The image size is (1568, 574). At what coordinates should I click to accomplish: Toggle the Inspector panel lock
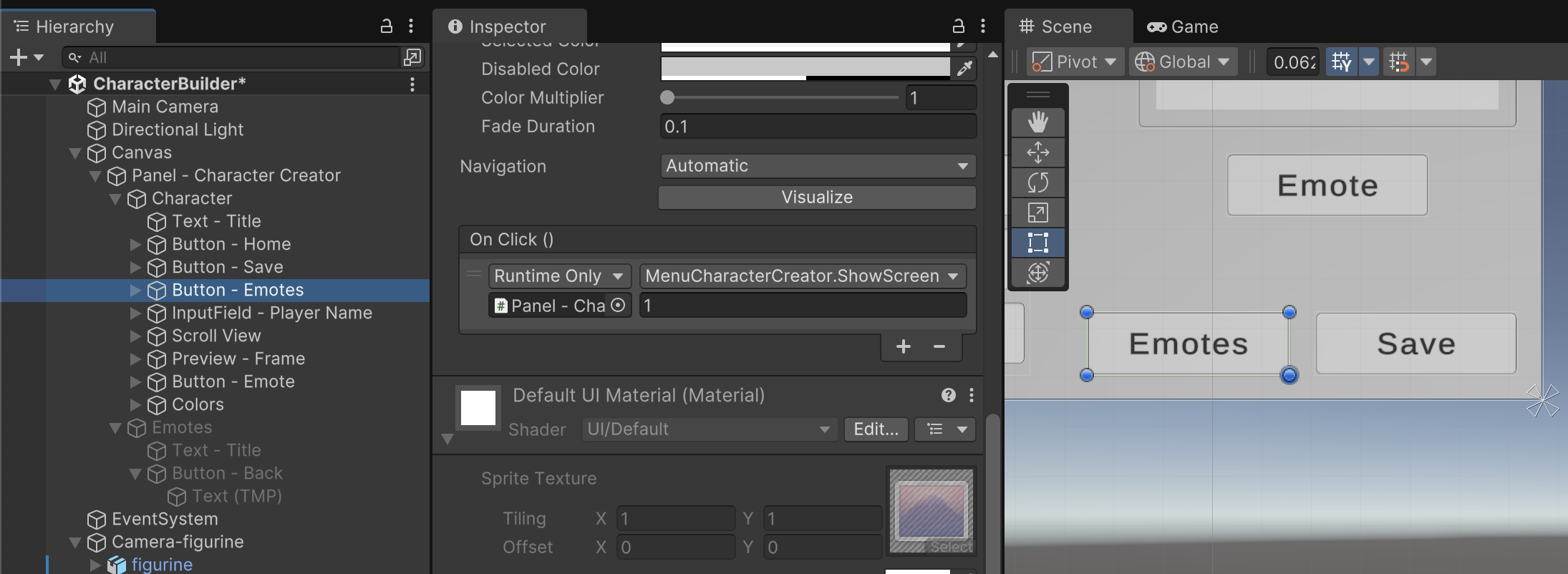958,26
